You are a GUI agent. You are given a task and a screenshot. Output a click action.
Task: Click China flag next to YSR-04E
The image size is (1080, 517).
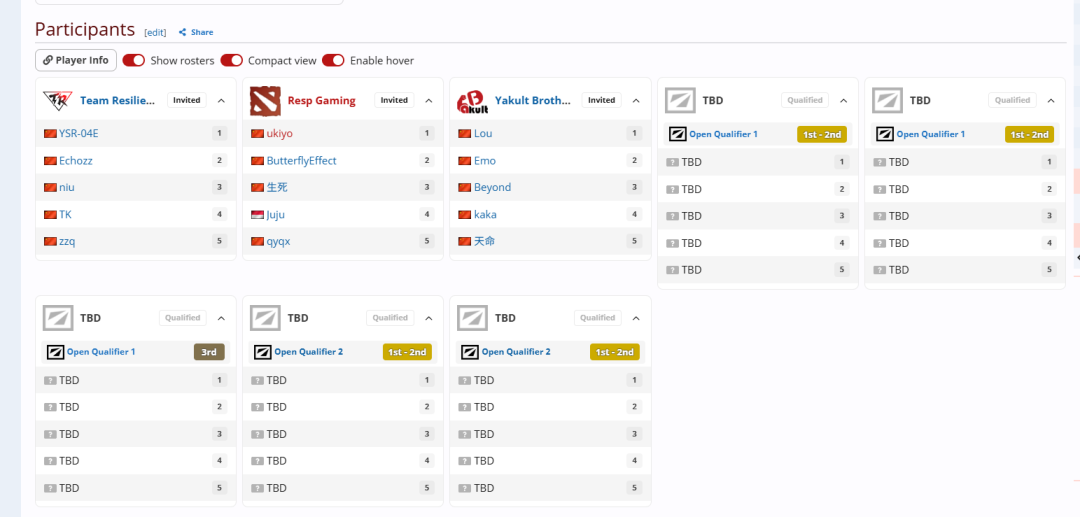(x=50, y=134)
